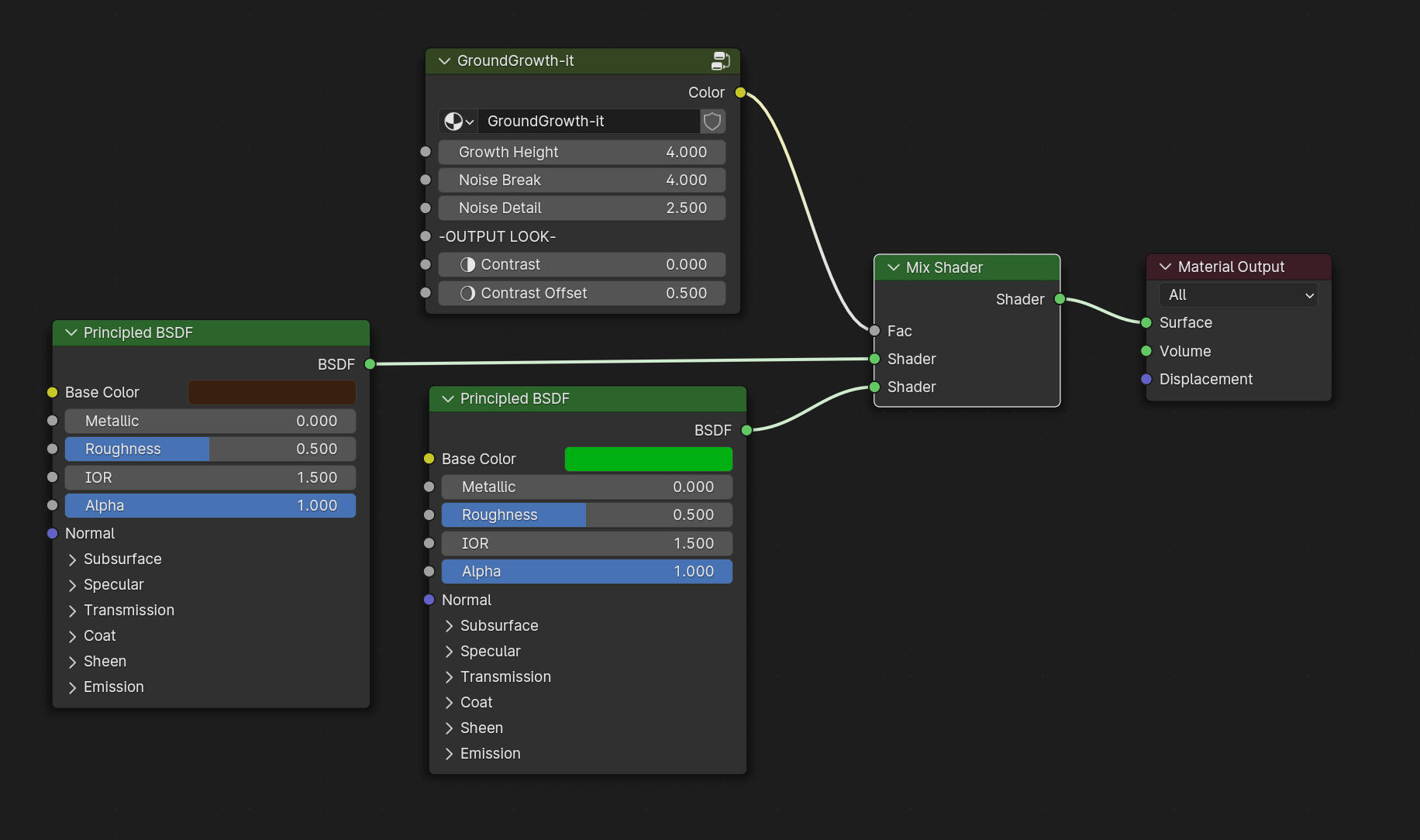Expand Emission panel in green Principled BSDF
Viewport: 1420px width, 840px height.
tap(449, 754)
